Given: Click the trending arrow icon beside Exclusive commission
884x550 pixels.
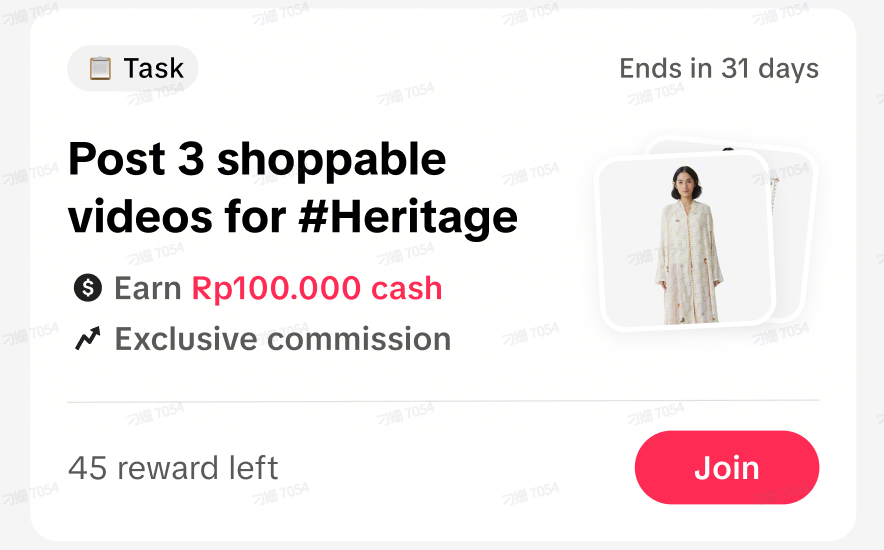Looking at the screenshot, I should coord(88,340).
